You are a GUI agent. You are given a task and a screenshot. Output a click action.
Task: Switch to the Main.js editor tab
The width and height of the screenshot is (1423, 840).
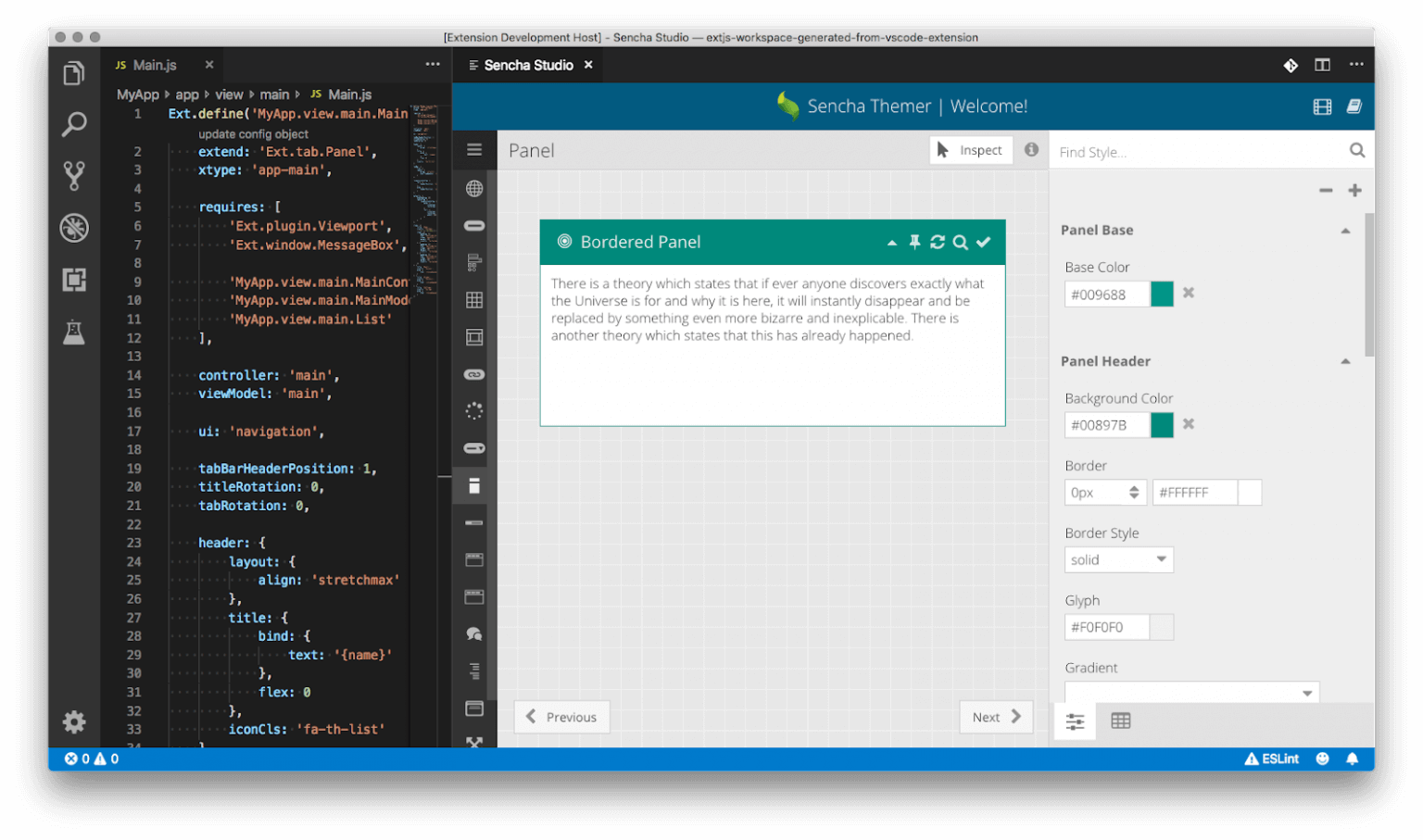click(154, 65)
